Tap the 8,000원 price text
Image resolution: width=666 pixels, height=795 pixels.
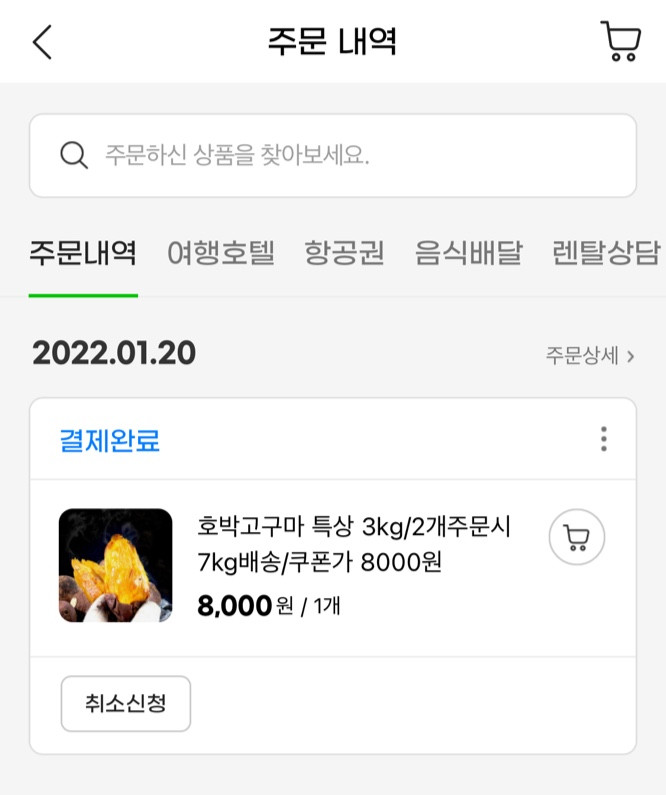(x=245, y=605)
